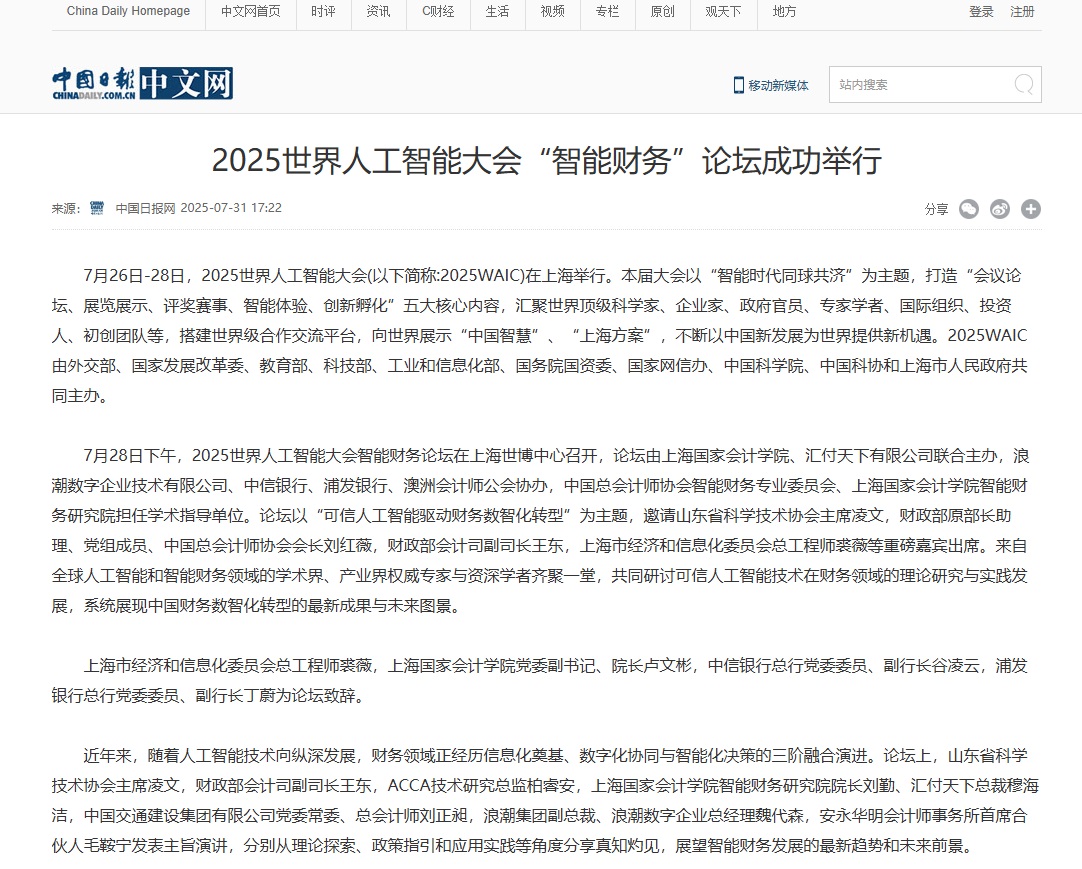Open the C财经 section
1082x869 pixels.
pos(437,12)
